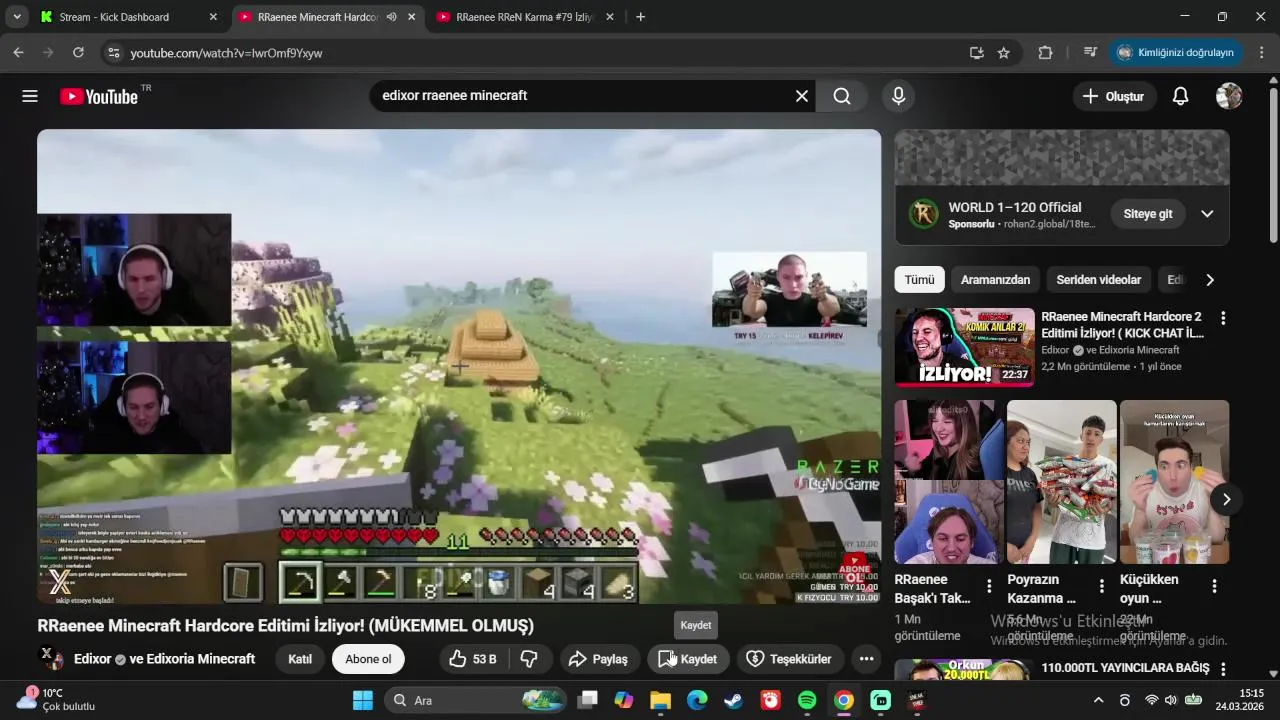This screenshot has height=720, width=1280.
Task: Open the Poyrazın Kazanma short thumbnail
Action: coord(1061,482)
